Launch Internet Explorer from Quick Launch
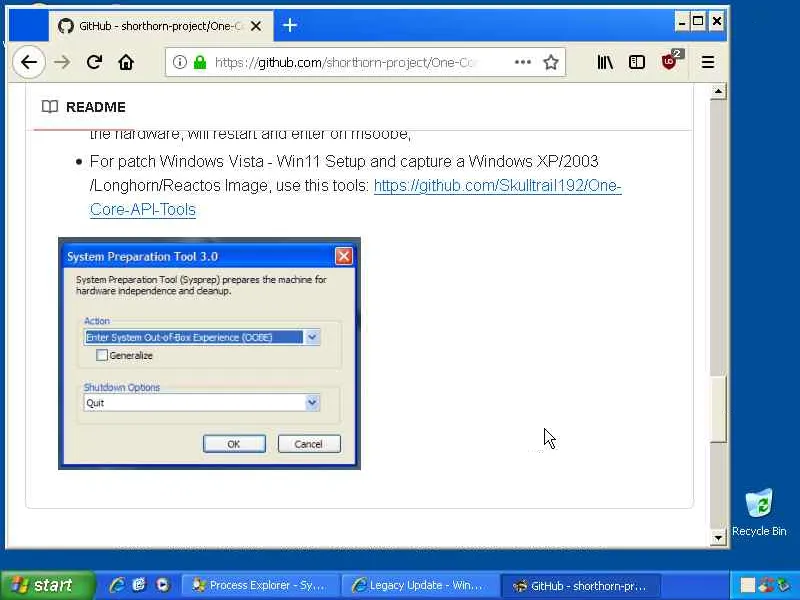Screen dimensions: 800x600 117,585
